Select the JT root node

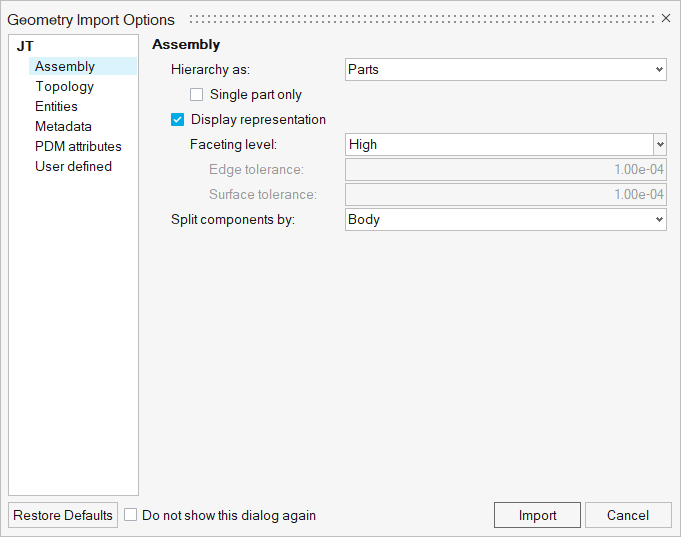tap(25, 46)
